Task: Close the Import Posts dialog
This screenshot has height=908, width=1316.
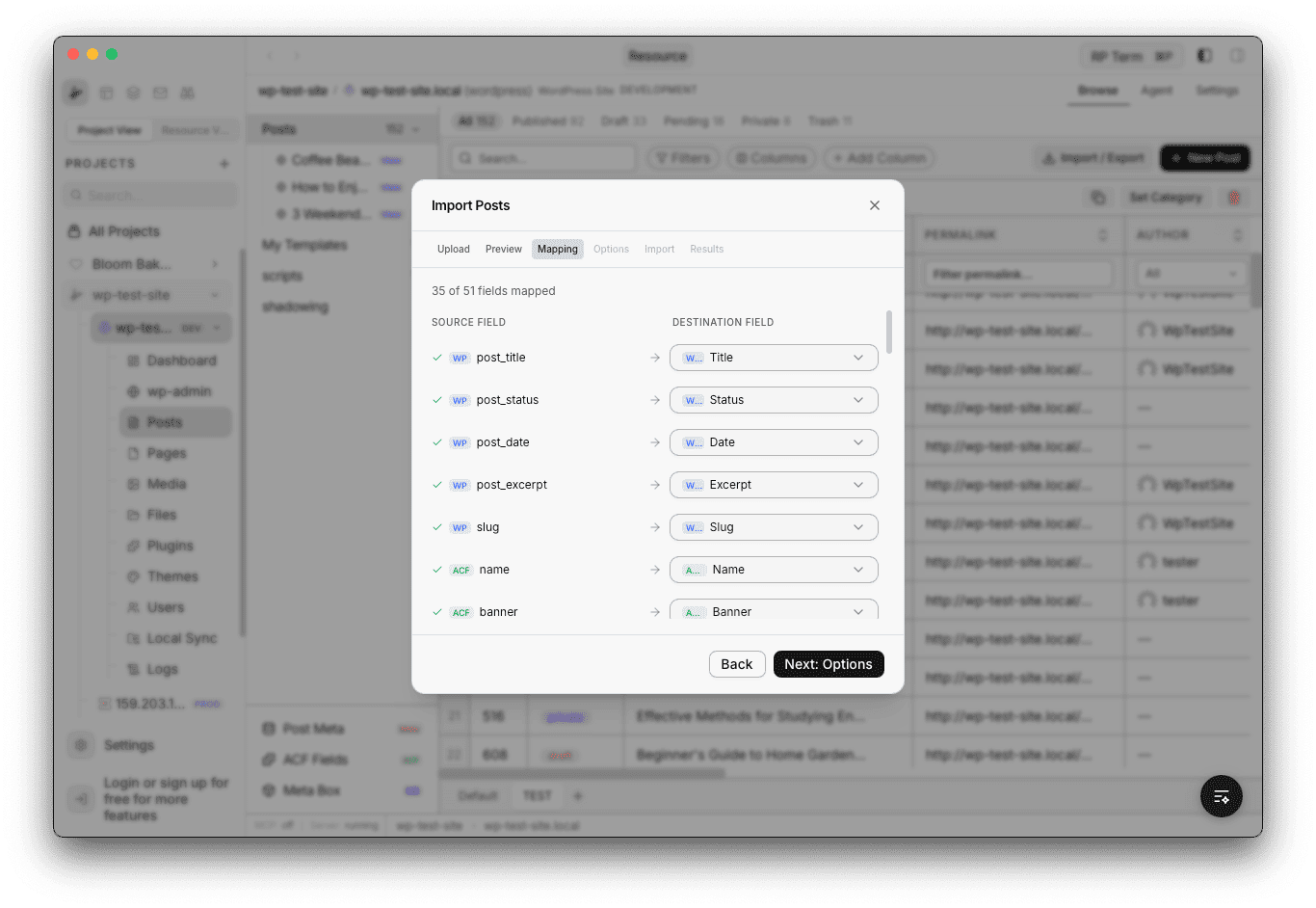Action: coord(875,205)
